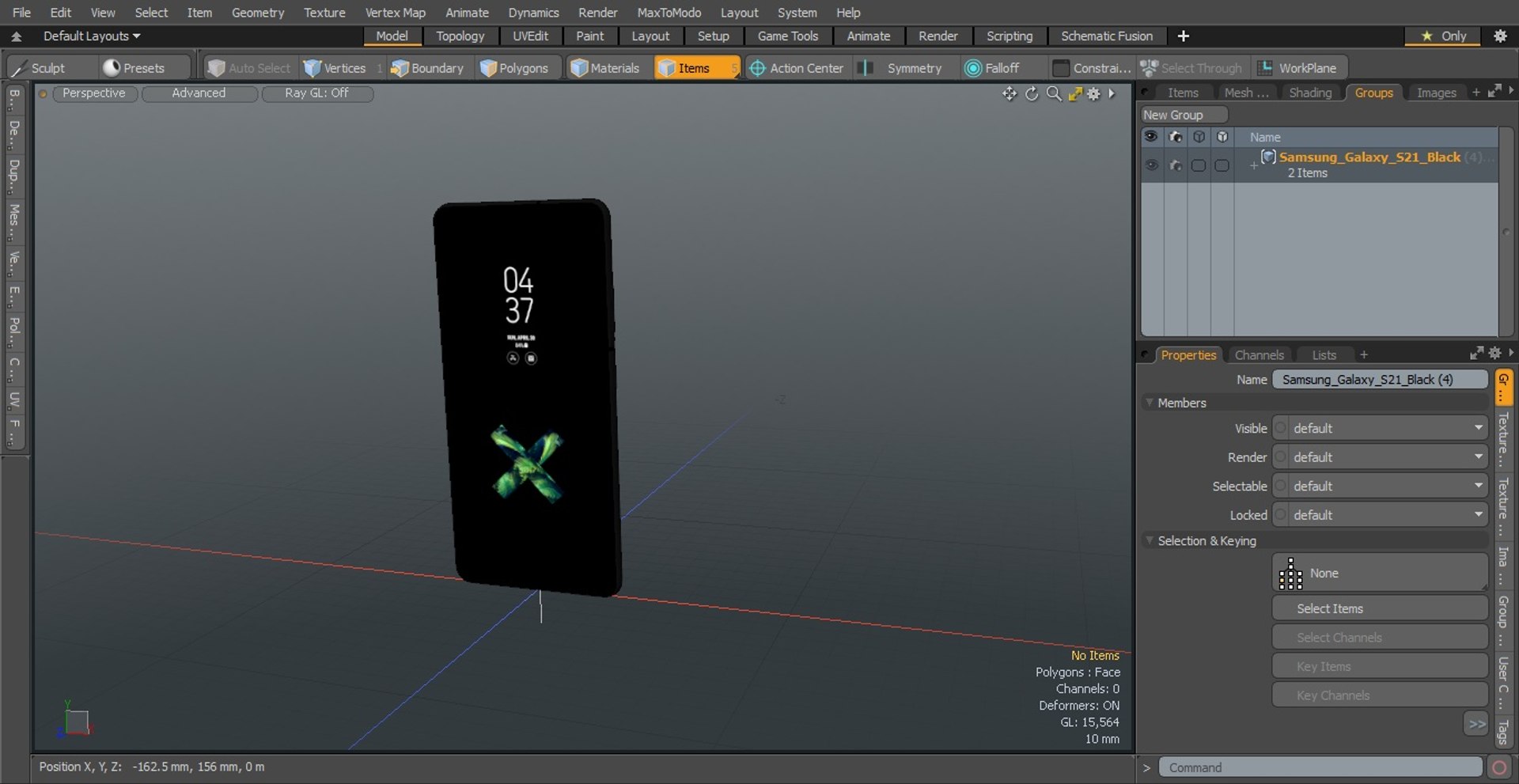This screenshot has width=1519, height=784.
Task: Collapse the Selection & Keying section
Action: click(1150, 540)
